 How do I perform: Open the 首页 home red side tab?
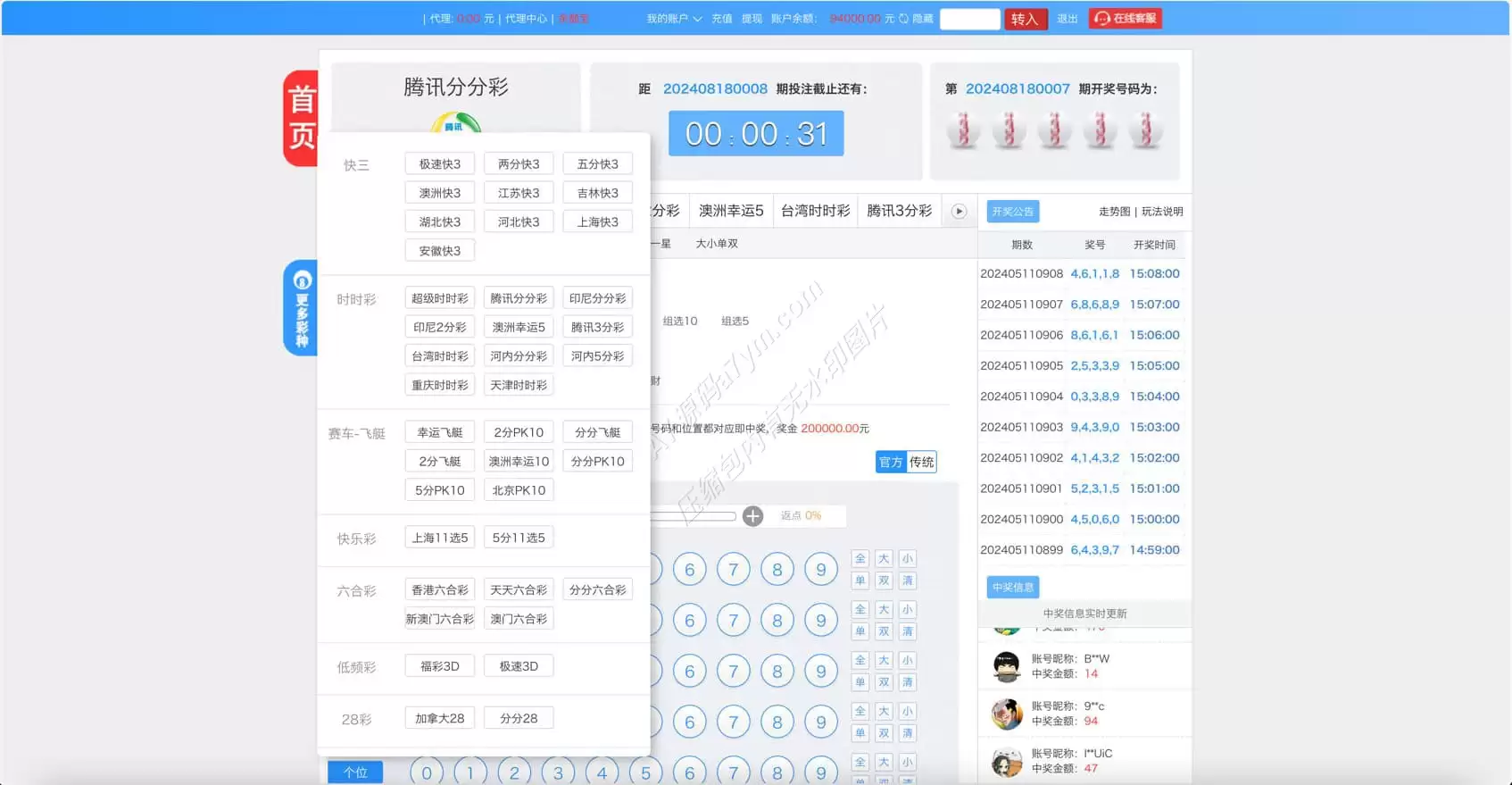pos(301,118)
